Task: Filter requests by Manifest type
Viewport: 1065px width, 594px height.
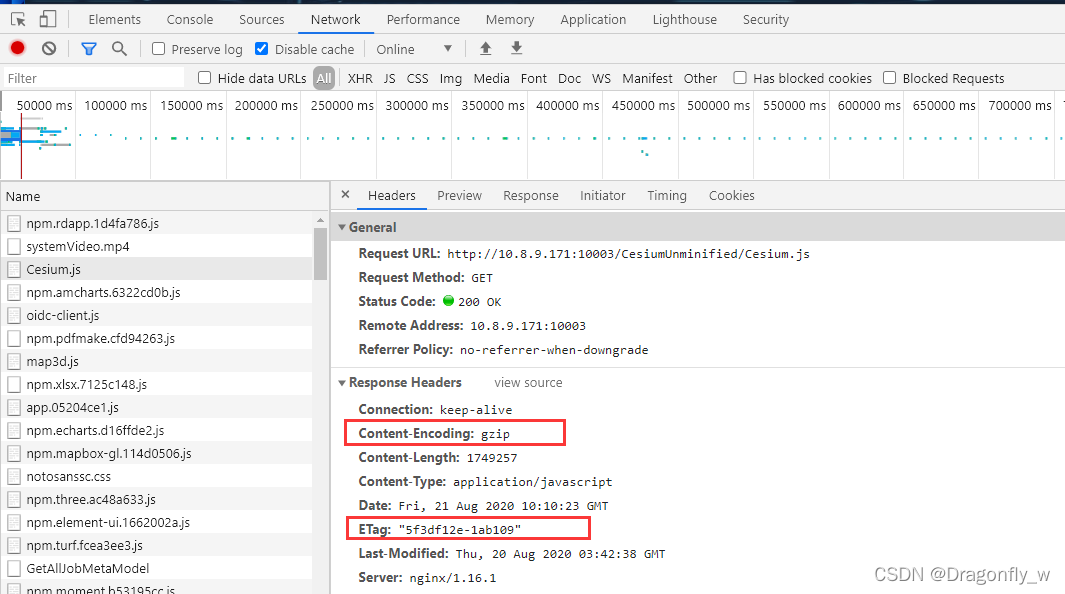Action: (x=647, y=79)
